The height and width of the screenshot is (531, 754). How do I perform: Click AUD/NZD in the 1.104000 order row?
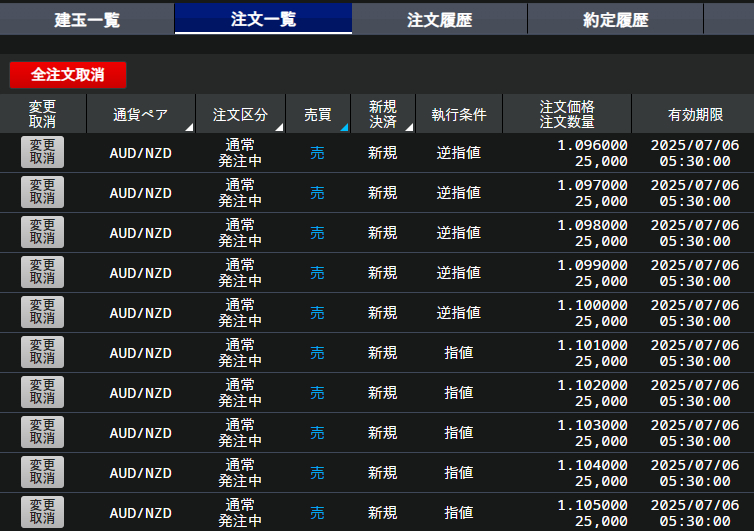click(140, 473)
